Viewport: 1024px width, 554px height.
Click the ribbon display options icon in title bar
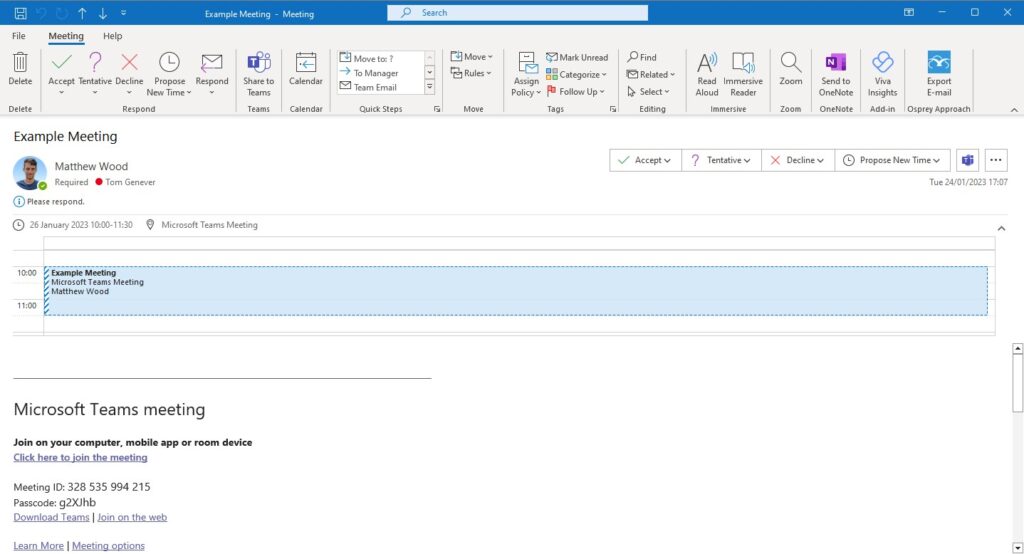[x=908, y=12]
